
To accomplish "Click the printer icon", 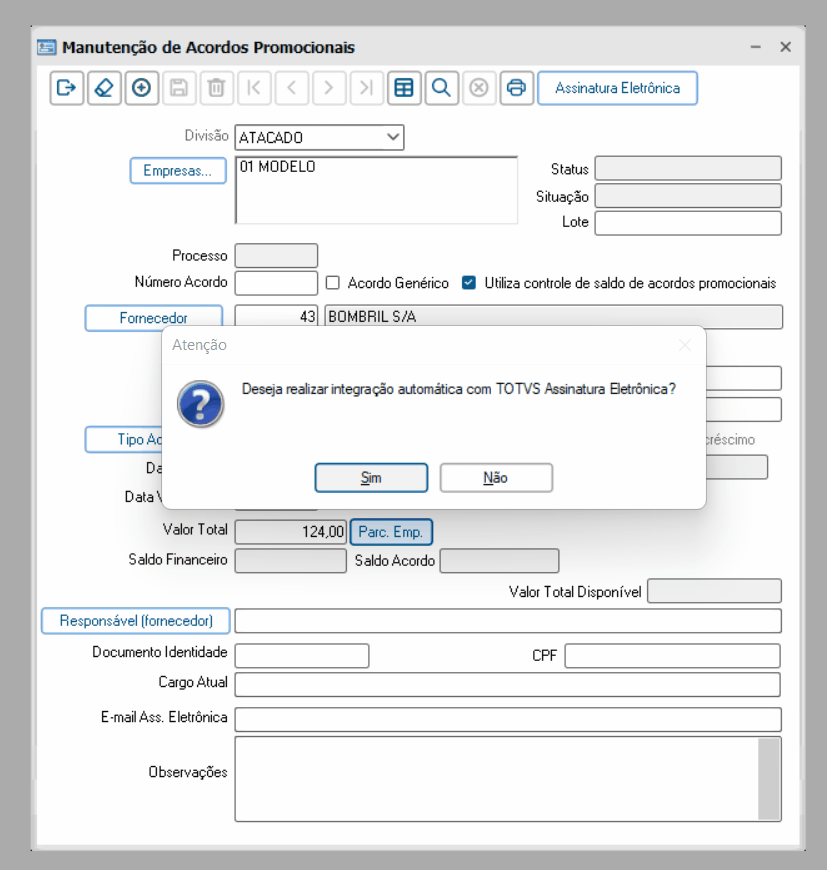I will click(x=516, y=88).
